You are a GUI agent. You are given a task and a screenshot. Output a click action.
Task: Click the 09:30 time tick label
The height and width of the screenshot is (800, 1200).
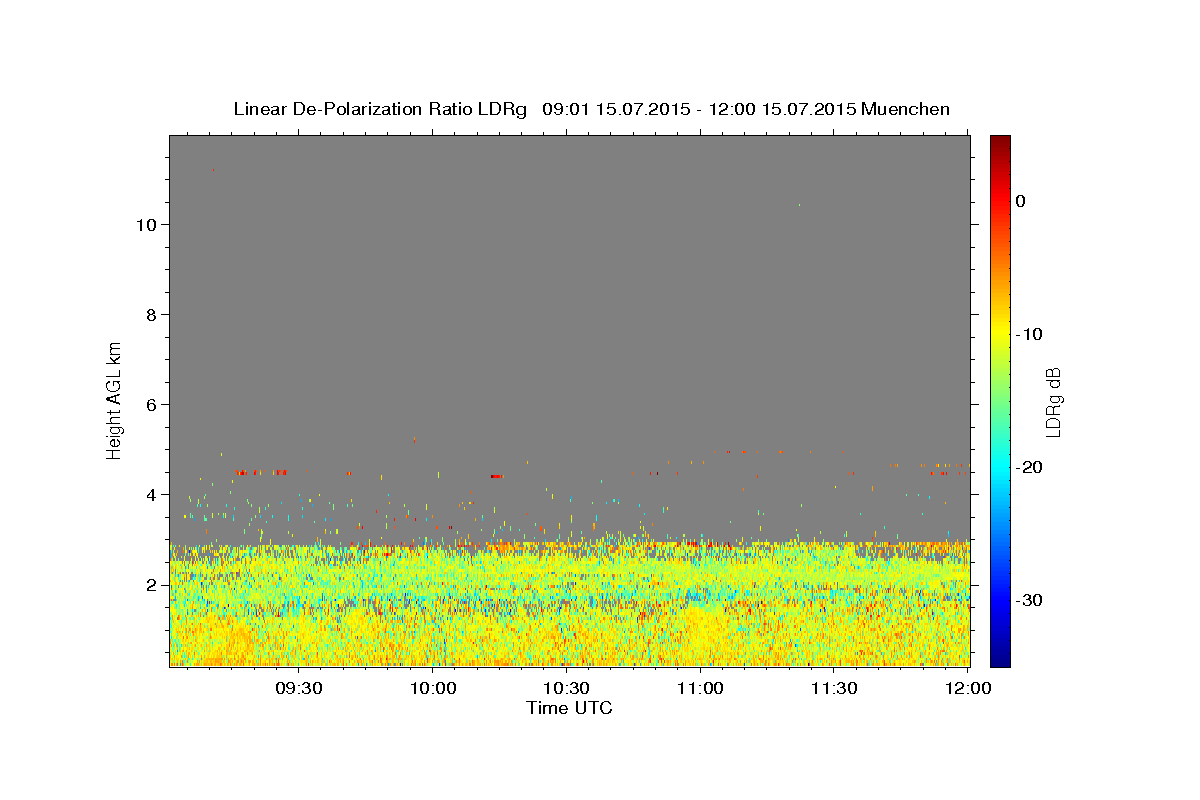click(299, 688)
